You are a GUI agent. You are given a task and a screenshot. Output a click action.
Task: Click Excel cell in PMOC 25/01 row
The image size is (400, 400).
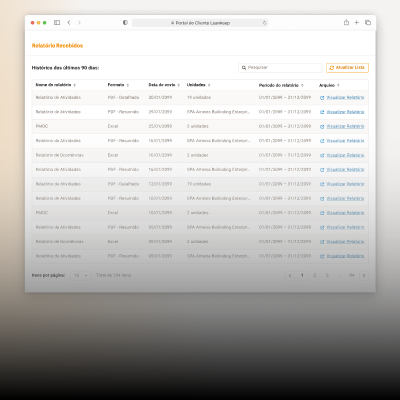113,126
